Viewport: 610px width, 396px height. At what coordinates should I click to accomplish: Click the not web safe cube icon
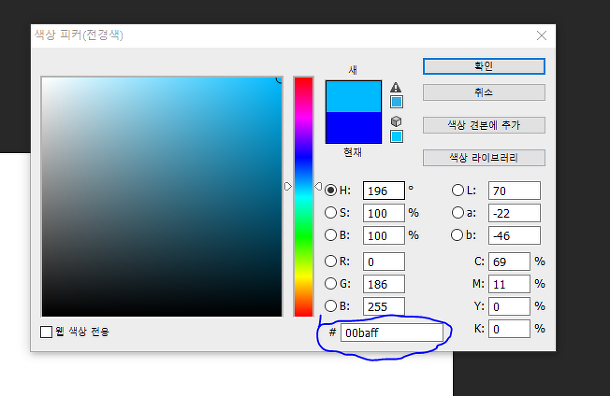point(396,121)
